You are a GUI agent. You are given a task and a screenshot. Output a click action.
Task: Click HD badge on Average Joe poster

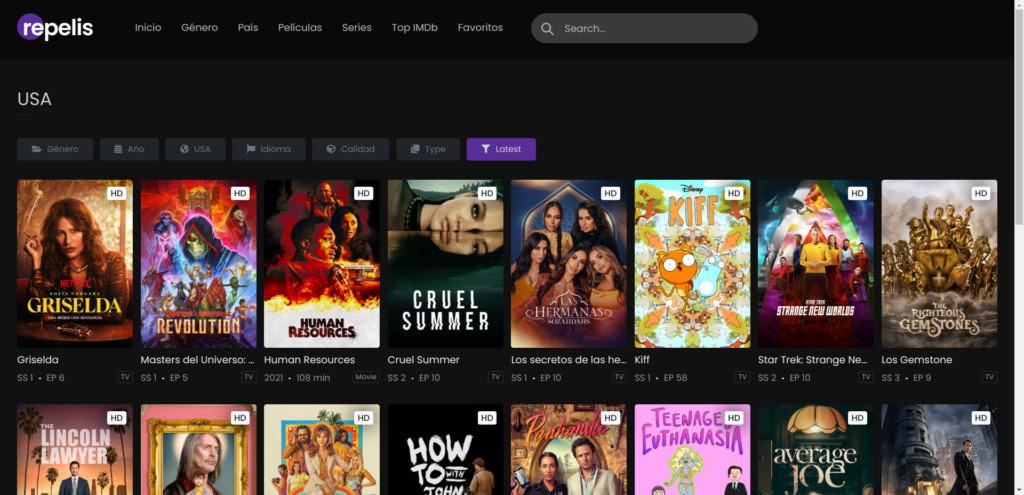tap(857, 418)
